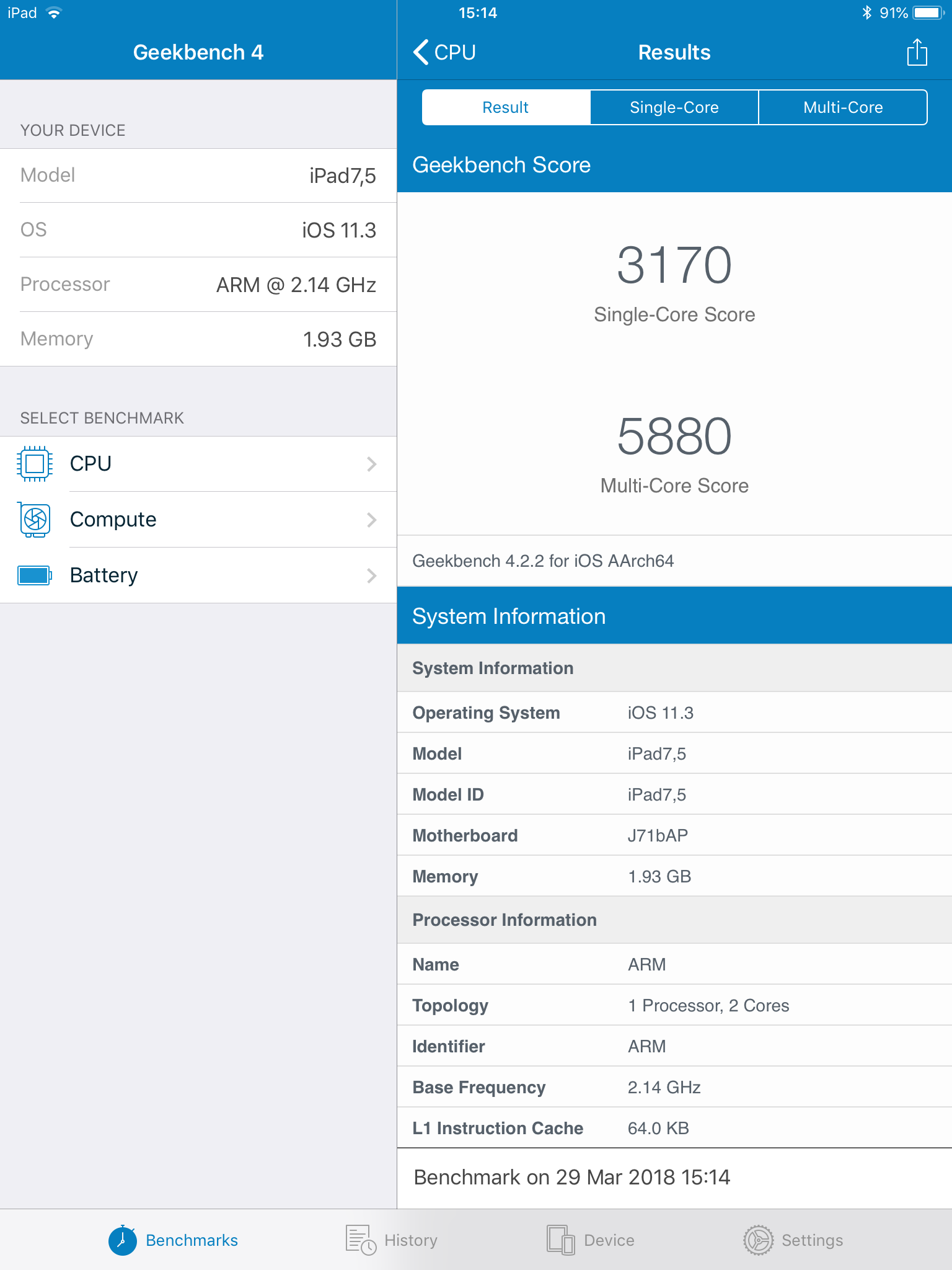Tap the battery indicator in status bar
The height and width of the screenshot is (1270, 952).
click(928, 12)
